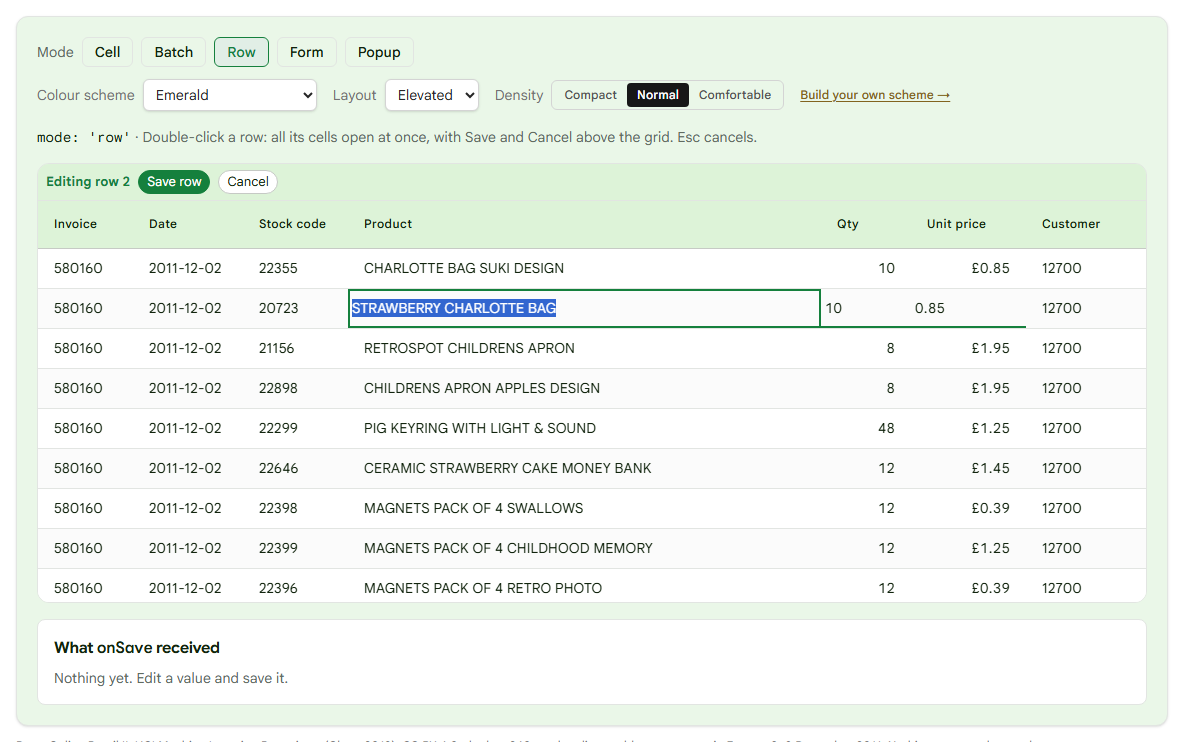Viewport: 1184px width, 742px height.
Task: Open the Build your own scheme link
Action: click(x=874, y=95)
